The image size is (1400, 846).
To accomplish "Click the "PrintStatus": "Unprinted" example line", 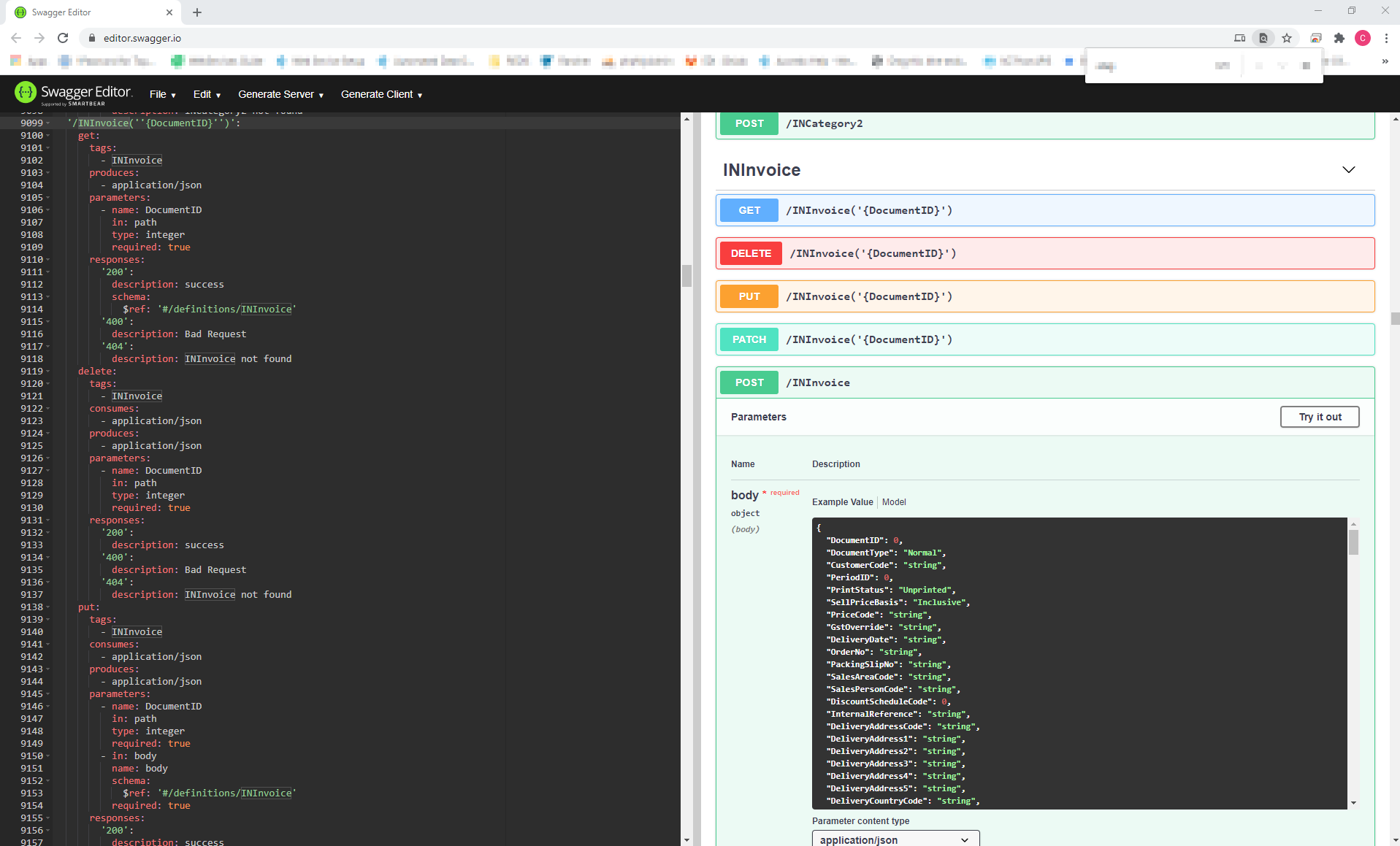I will pos(890,590).
